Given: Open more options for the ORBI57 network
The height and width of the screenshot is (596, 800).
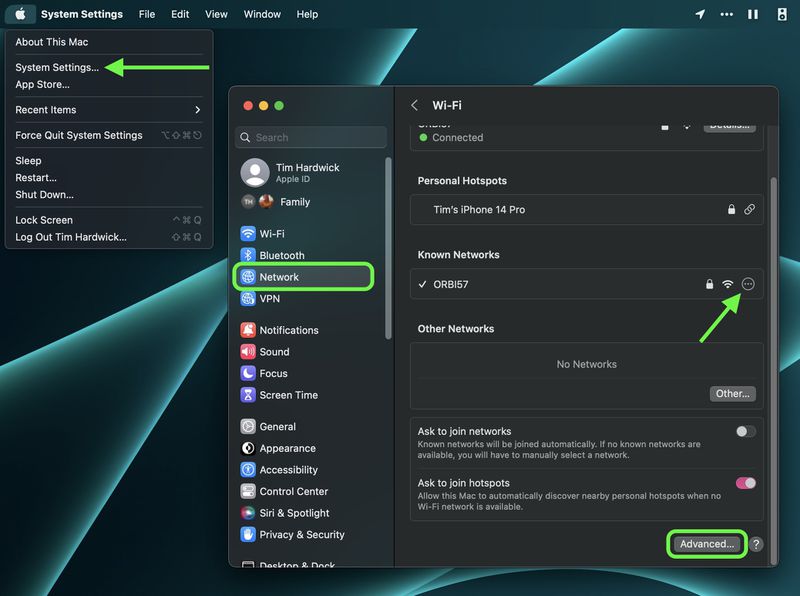Looking at the screenshot, I should pyautogui.click(x=751, y=284).
